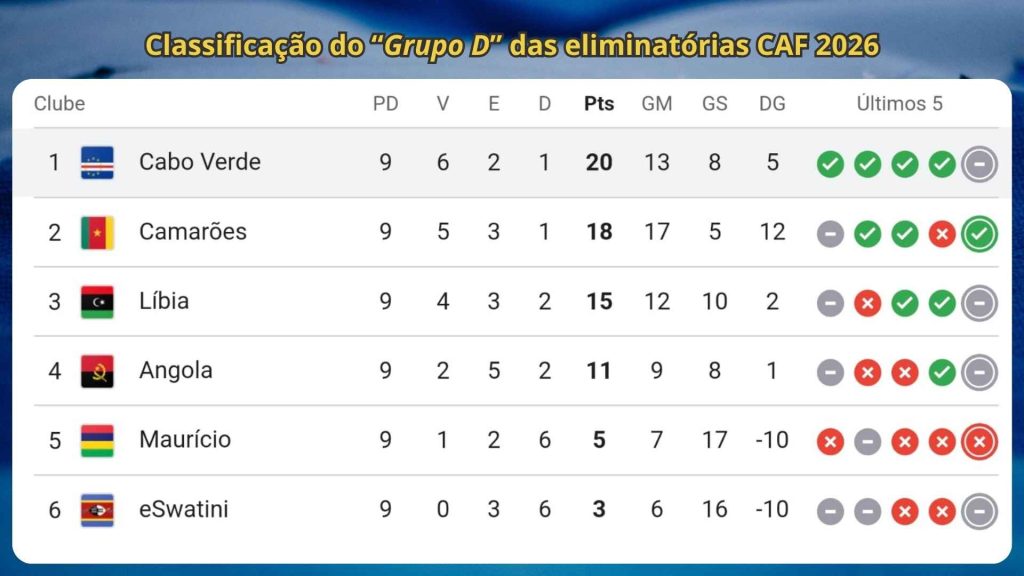Click the Últimos 5 column header

click(899, 104)
